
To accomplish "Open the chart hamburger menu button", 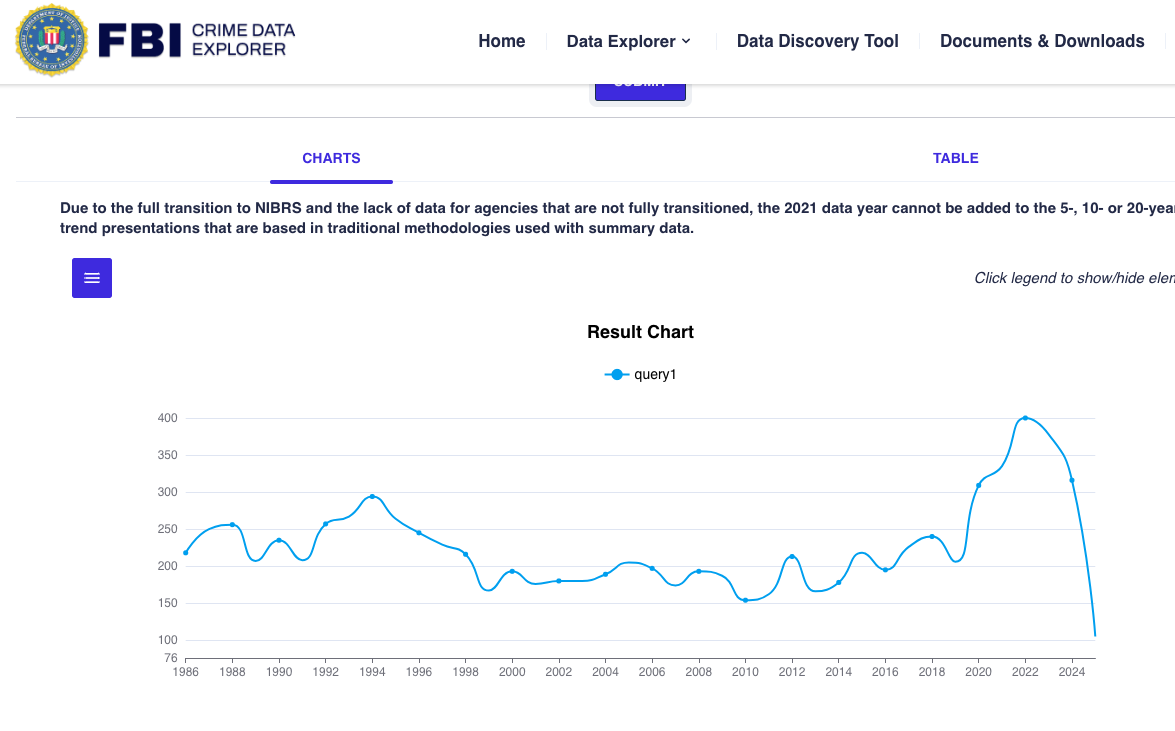I will point(92,278).
